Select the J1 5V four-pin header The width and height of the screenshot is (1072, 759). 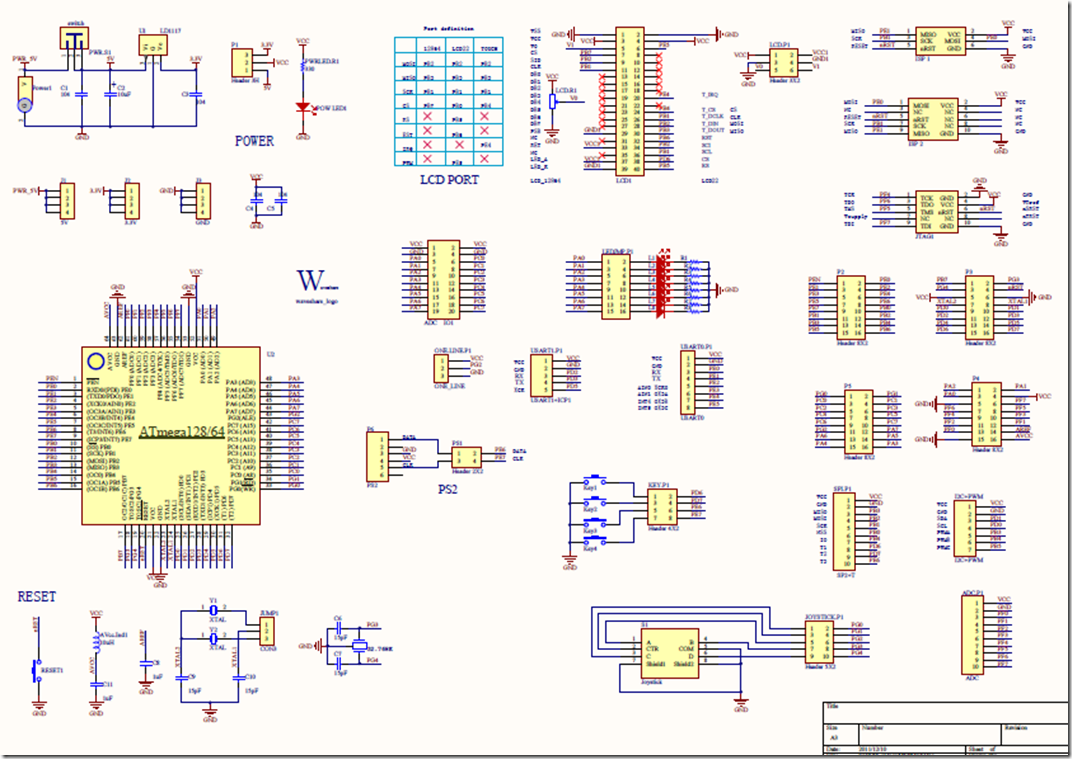(x=66, y=200)
